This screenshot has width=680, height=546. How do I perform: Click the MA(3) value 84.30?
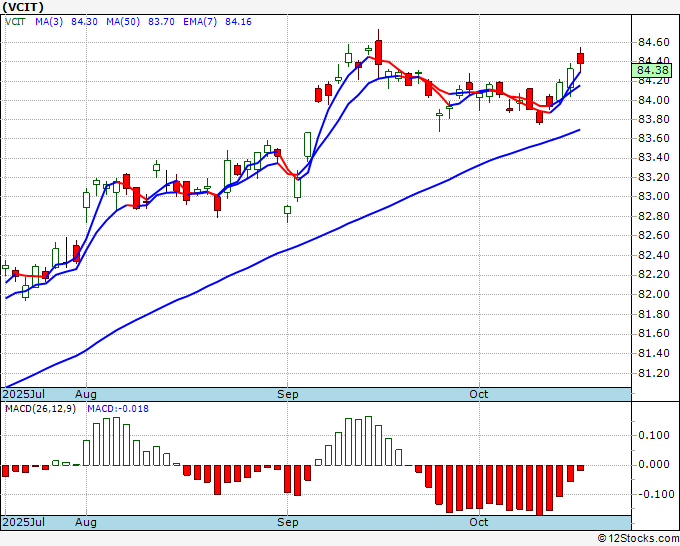pyautogui.click(x=84, y=22)
